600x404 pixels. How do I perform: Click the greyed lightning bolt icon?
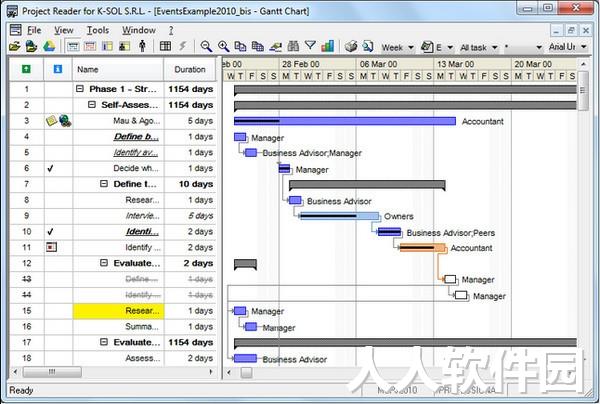tap(183, 46)
